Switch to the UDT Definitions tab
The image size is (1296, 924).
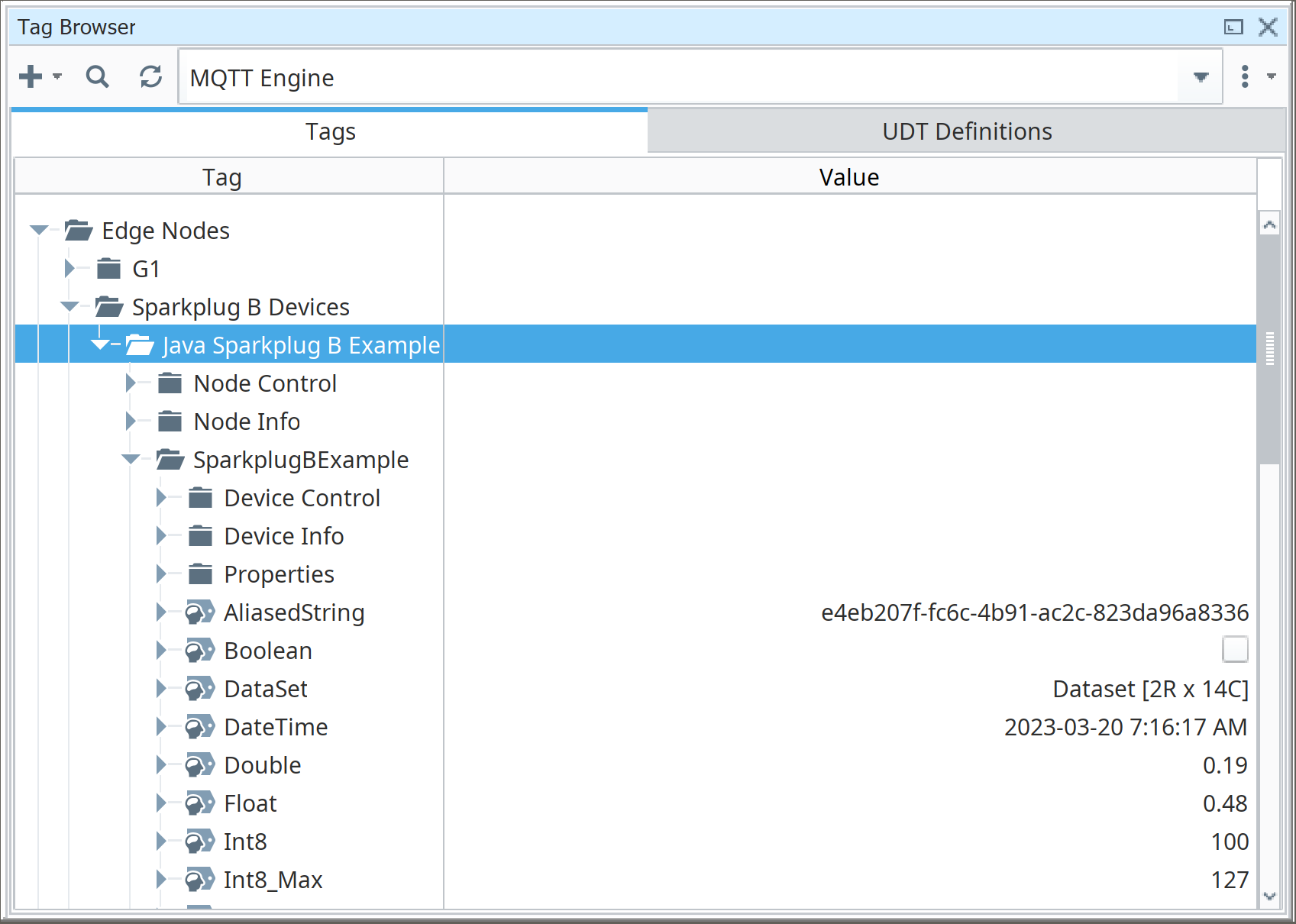coord(967,131)
